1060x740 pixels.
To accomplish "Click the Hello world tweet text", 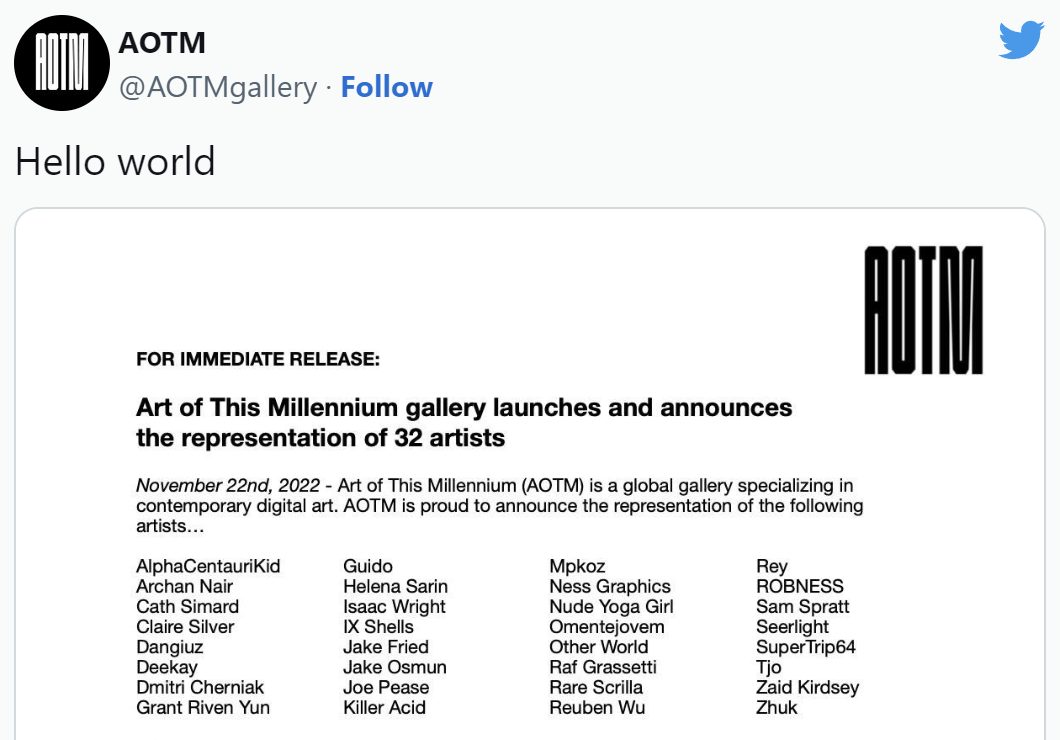I will click(x=115, y=162).
